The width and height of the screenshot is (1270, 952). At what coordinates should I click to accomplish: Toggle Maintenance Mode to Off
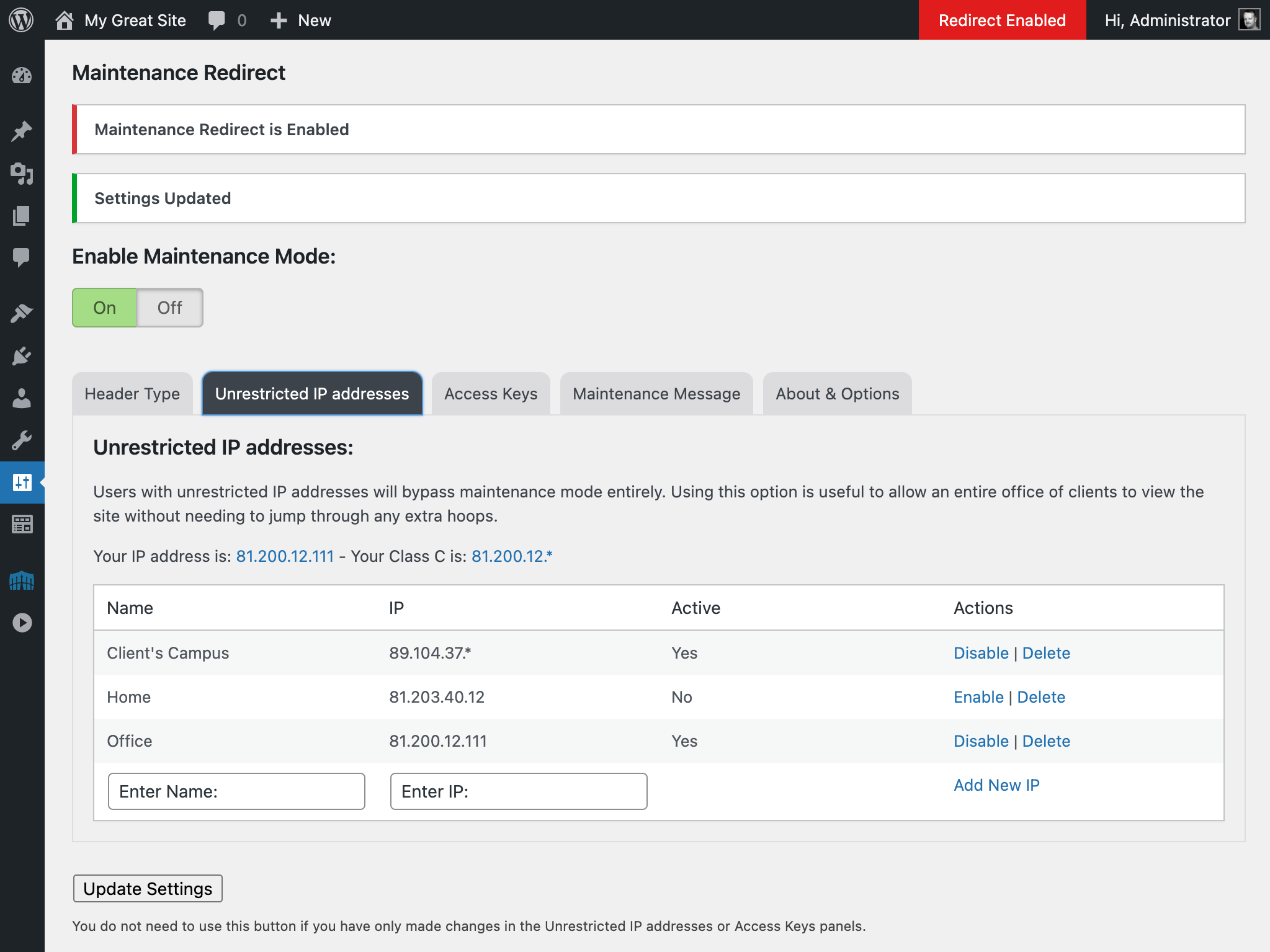(x=168, y=307)
